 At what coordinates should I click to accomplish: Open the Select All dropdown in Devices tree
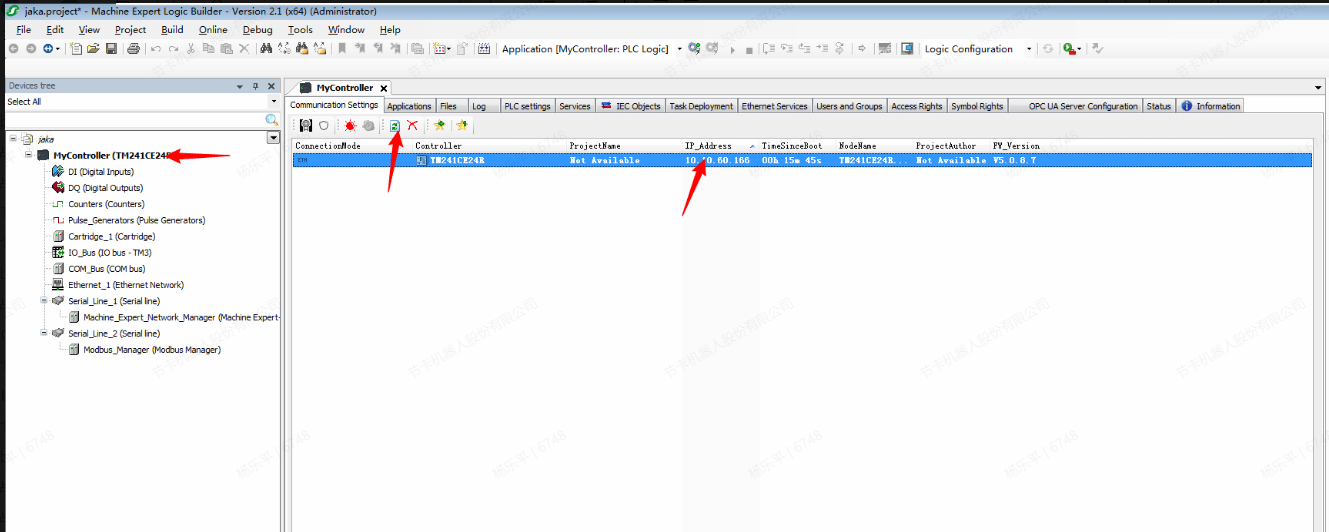[x=273, y=102]
